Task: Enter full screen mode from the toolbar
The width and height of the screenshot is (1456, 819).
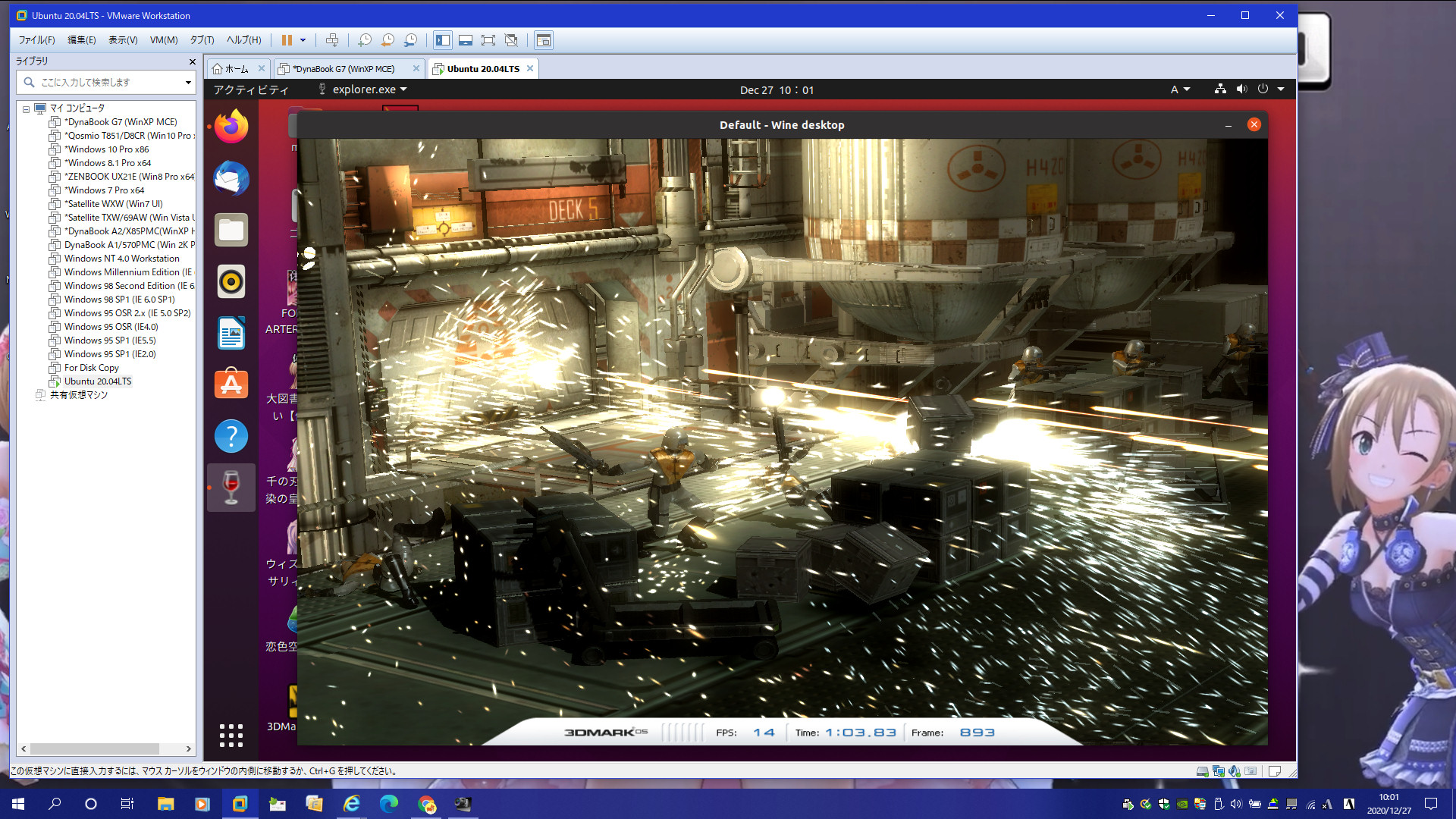Action: tap(488, 40)
